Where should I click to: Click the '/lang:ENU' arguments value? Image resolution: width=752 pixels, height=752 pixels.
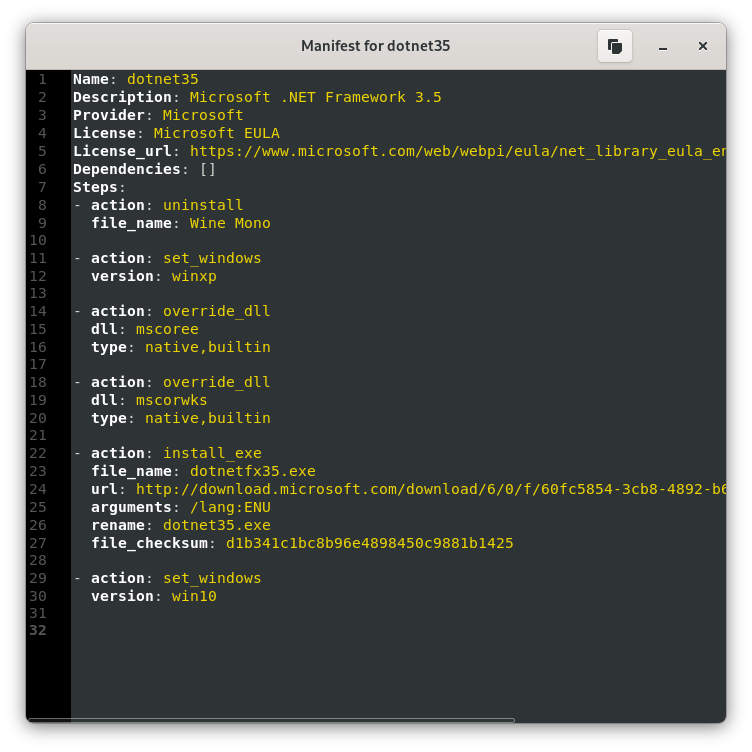(x=230, y=507)
